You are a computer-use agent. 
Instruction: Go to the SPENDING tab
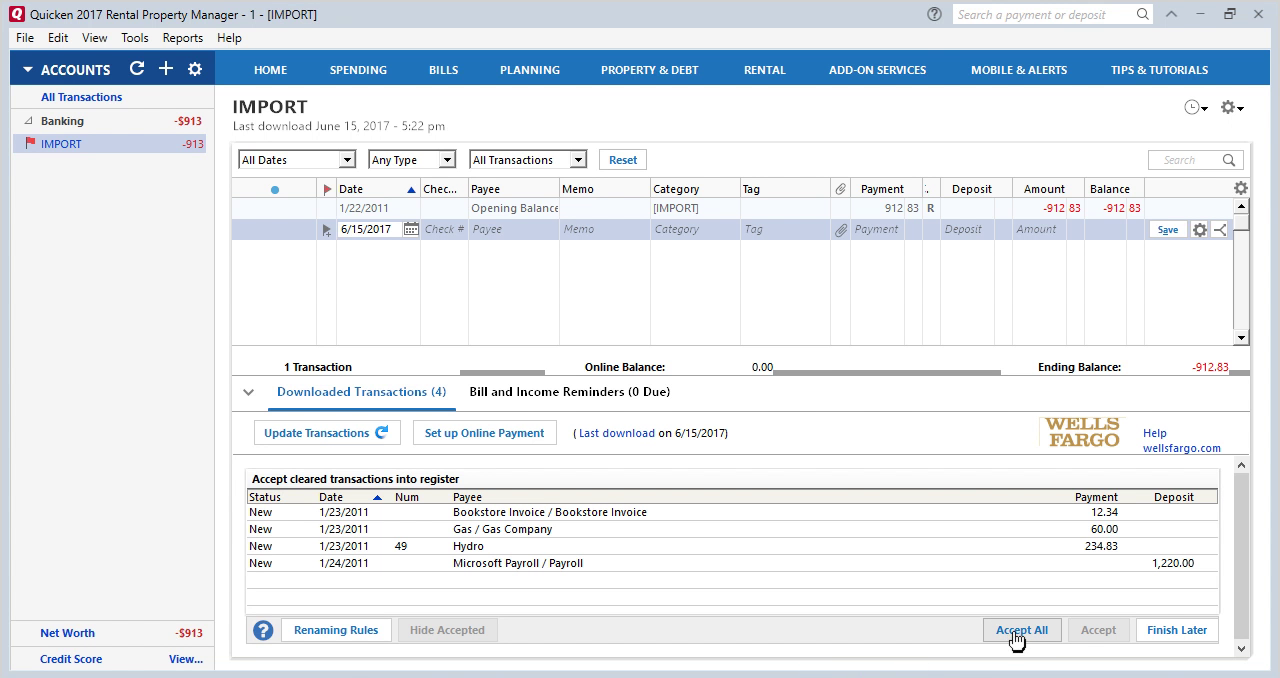point(358,70)
